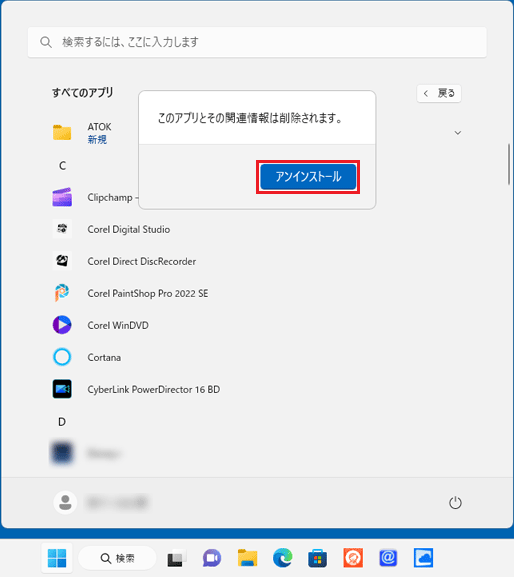Screen dimensions: 514x577
Task: Click the search box at top
Action: click(257, 42)
